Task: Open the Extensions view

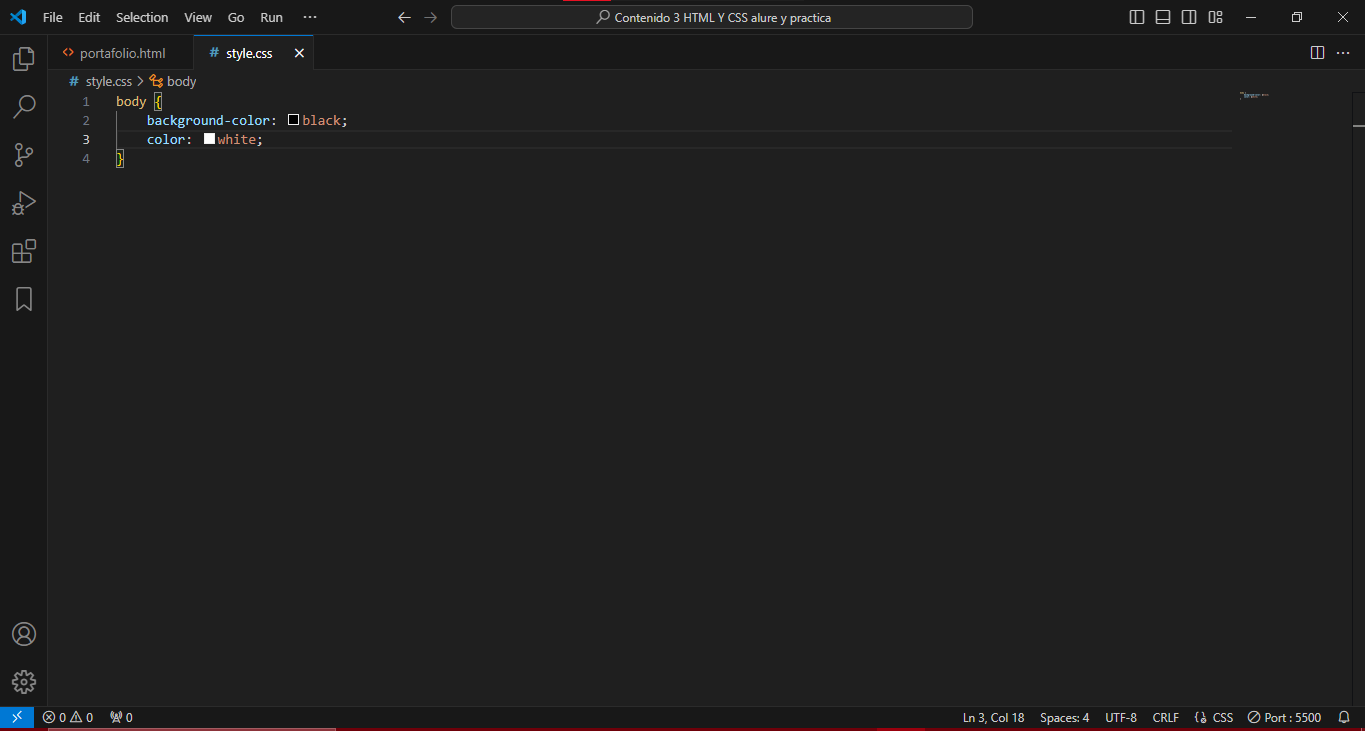Action: pyautogui.click(x=24, y=251)
